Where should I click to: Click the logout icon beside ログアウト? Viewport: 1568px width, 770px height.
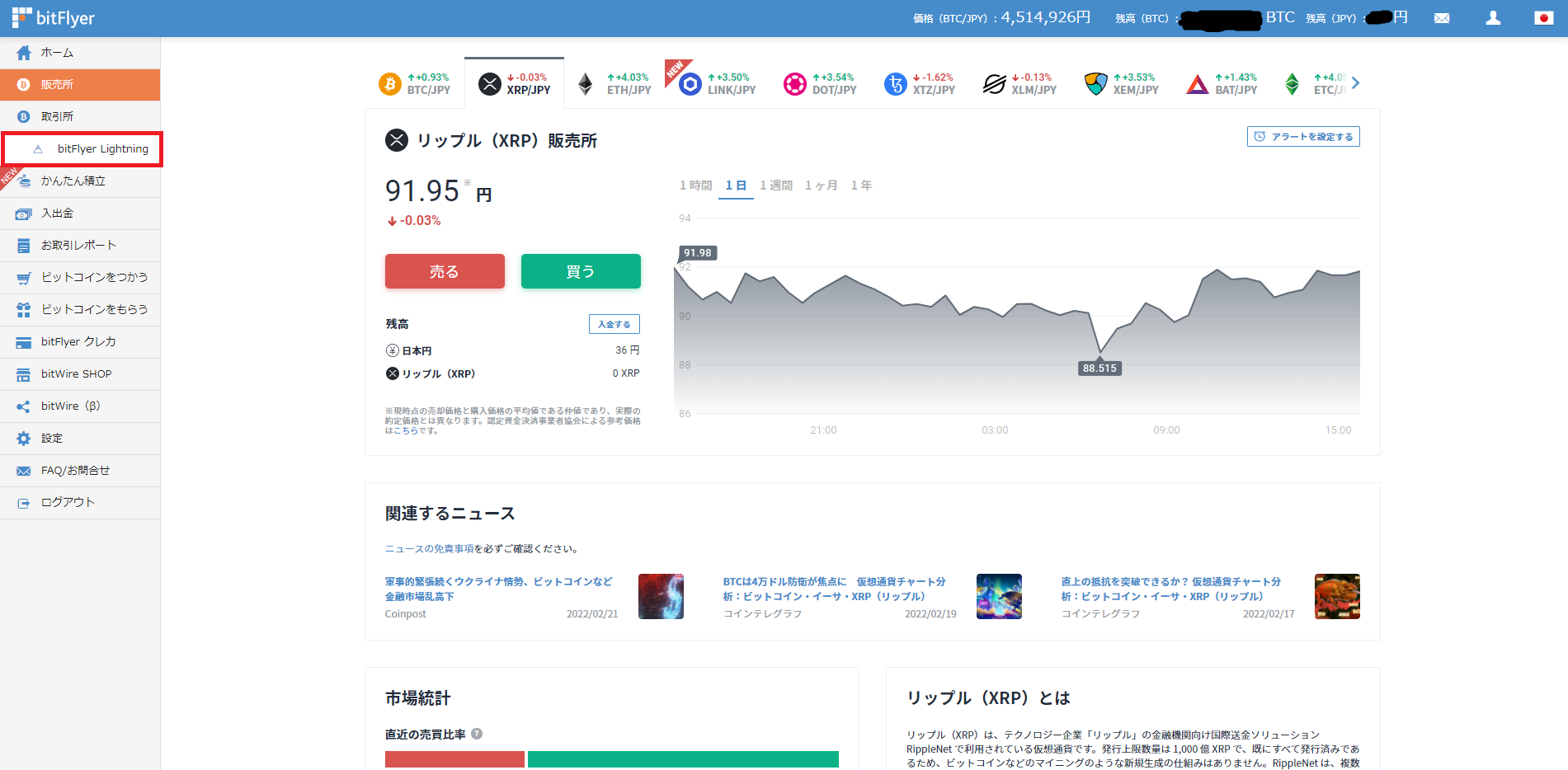click(x=24, y=503)
